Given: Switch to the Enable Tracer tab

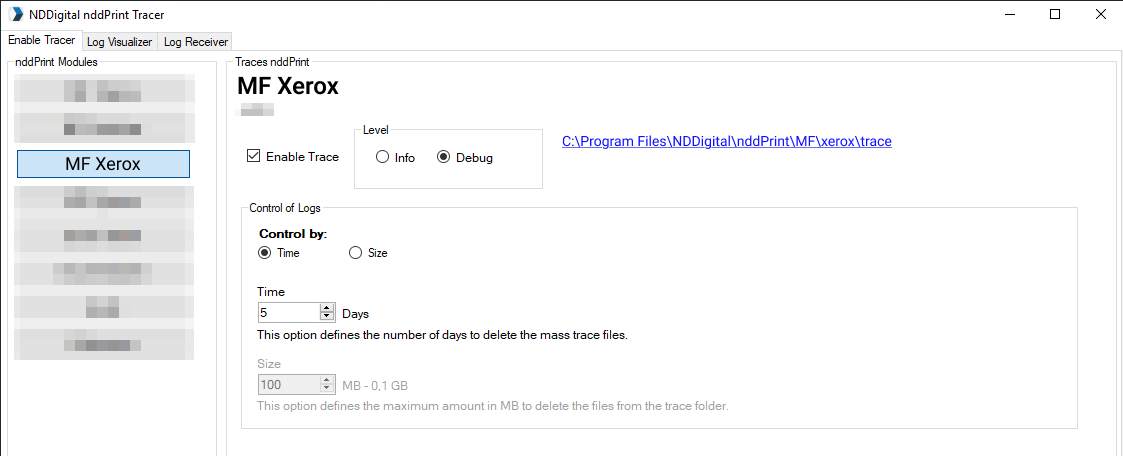Looking at the screenshot, I should [x=41, y=41].
